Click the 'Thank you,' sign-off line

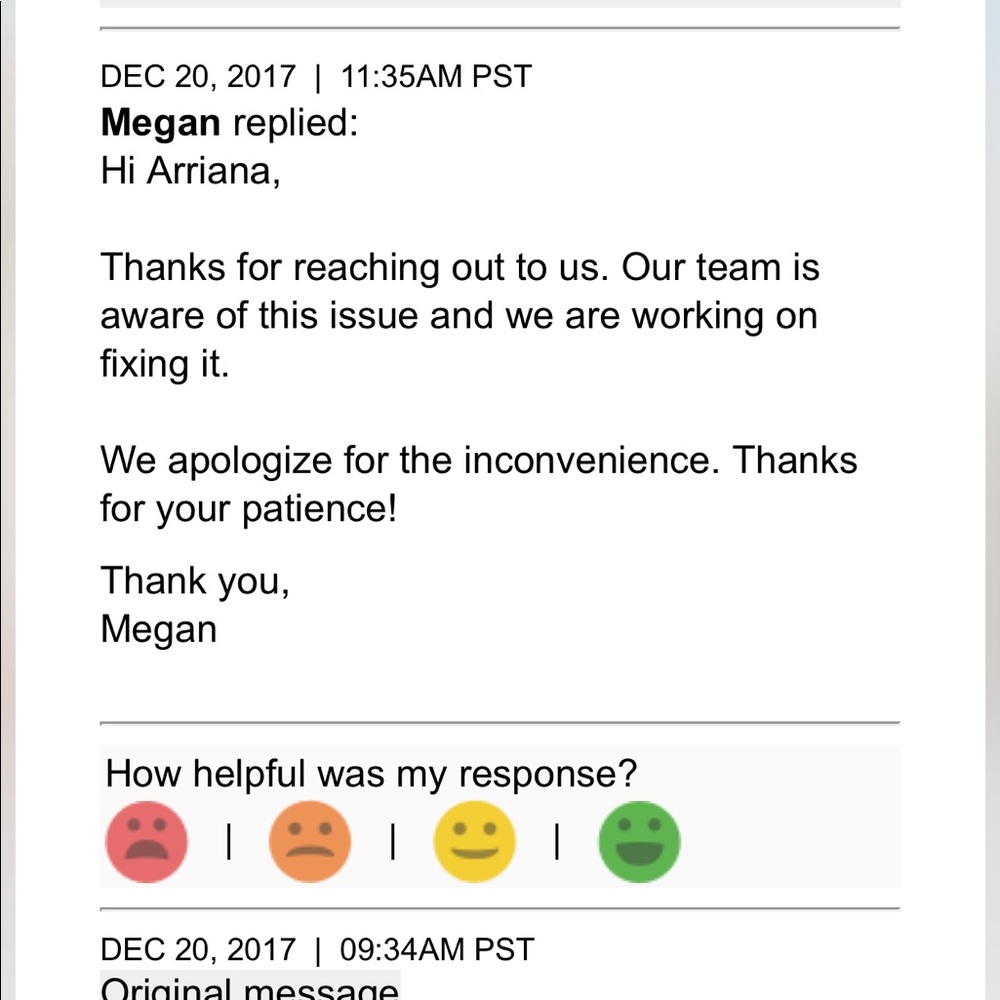195,581
